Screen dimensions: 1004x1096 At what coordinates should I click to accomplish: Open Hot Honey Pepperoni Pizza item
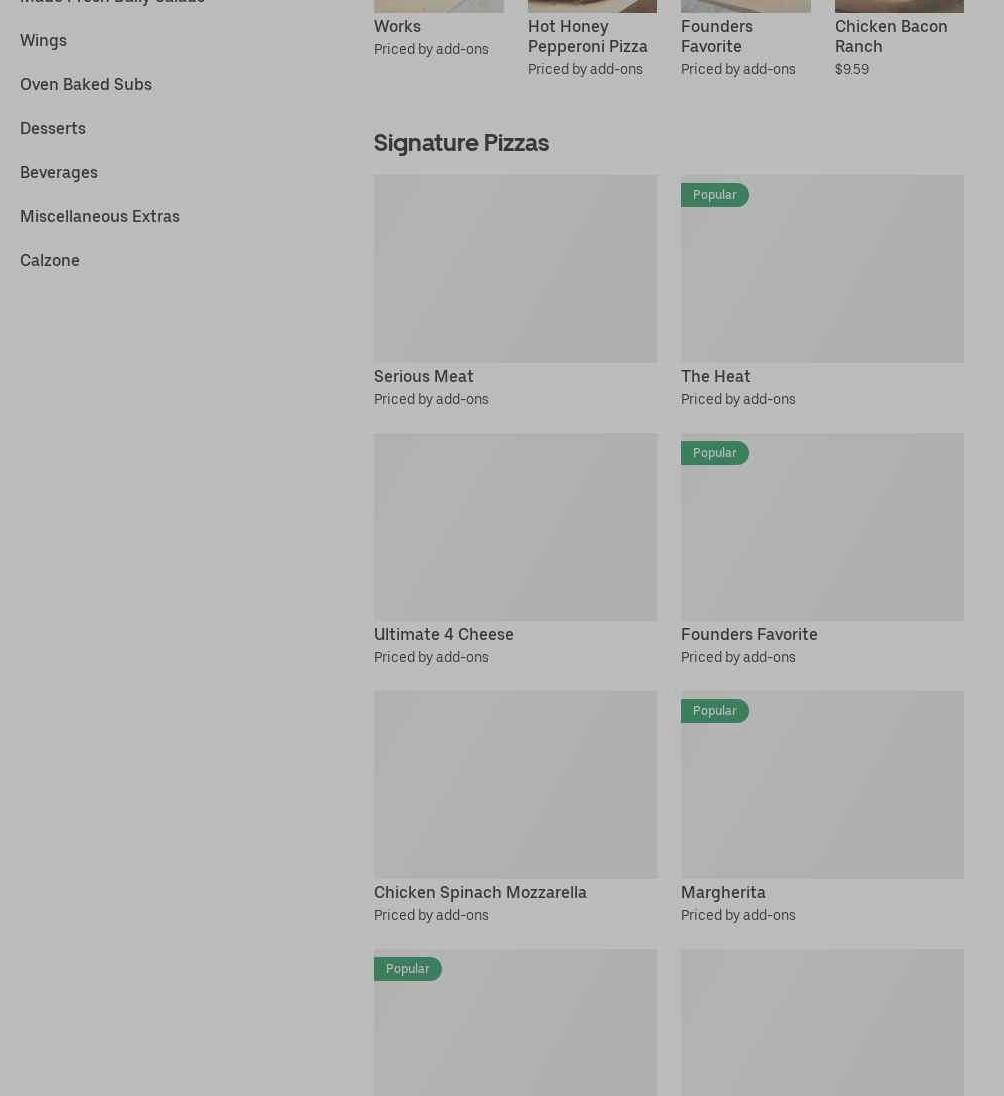point(588,36)
